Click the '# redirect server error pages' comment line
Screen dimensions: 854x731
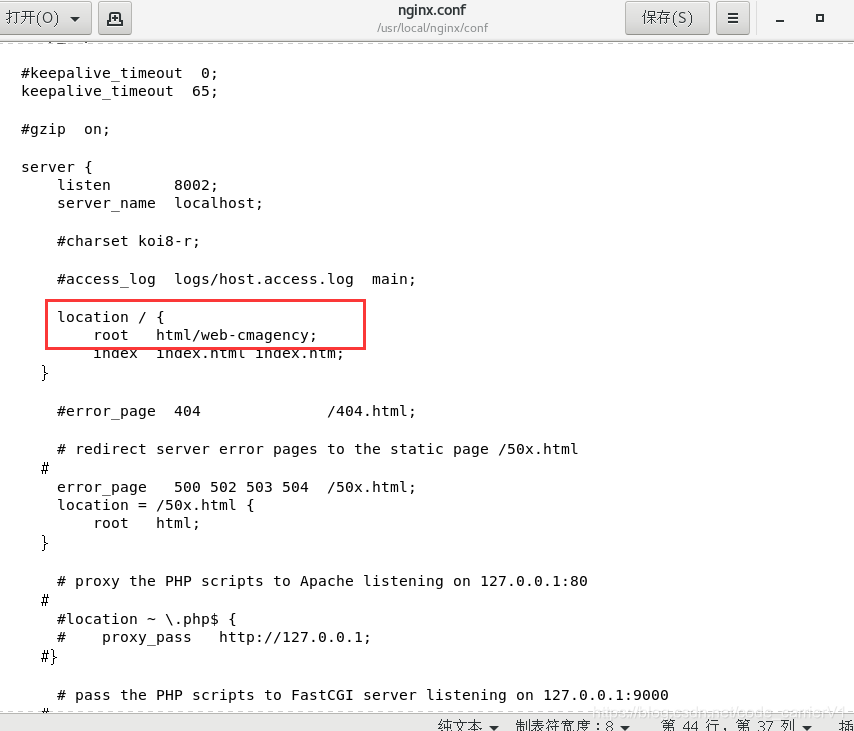point(318,449)
